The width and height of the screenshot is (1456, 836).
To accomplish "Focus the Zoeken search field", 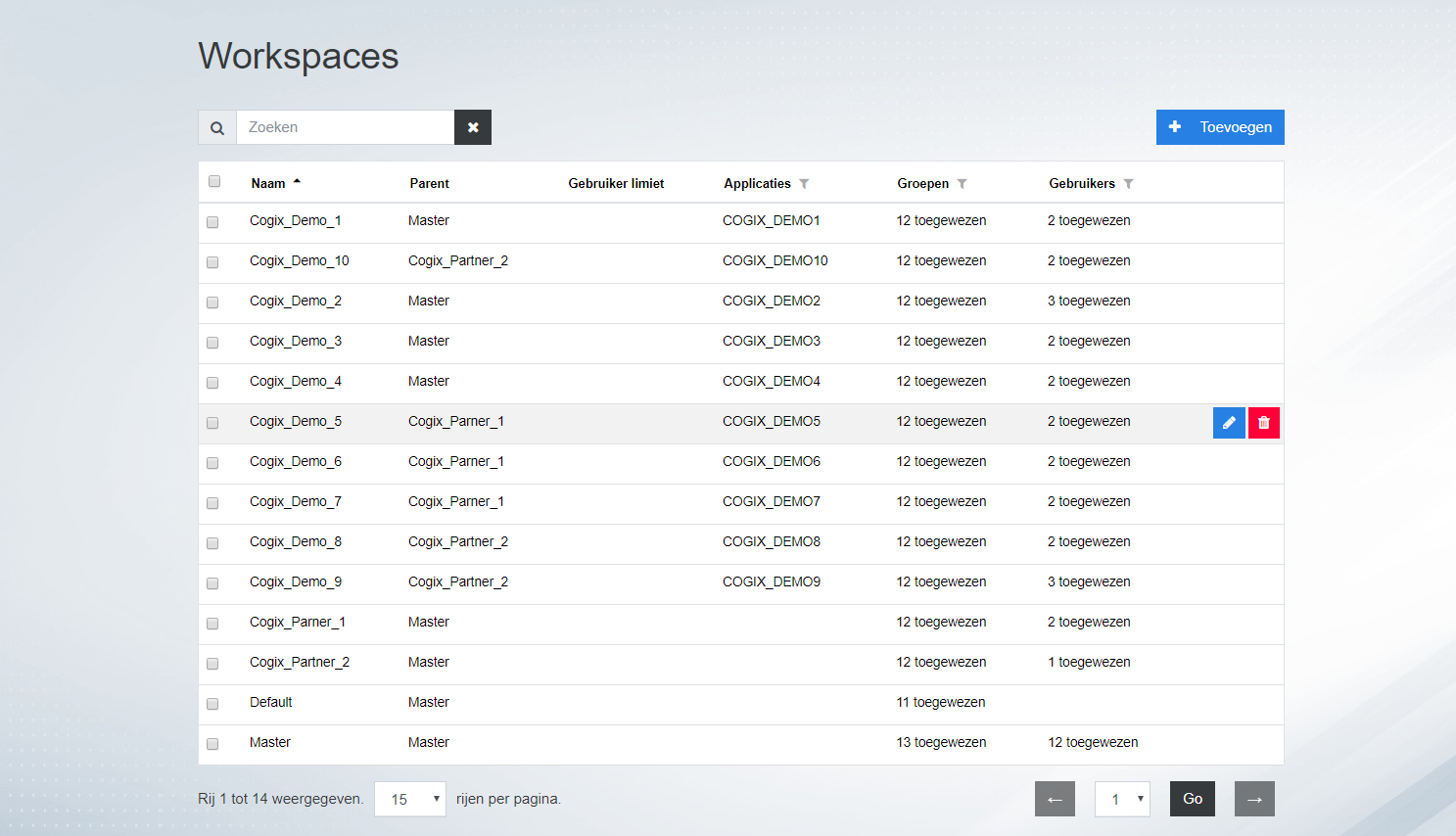I will pos(345,127).
